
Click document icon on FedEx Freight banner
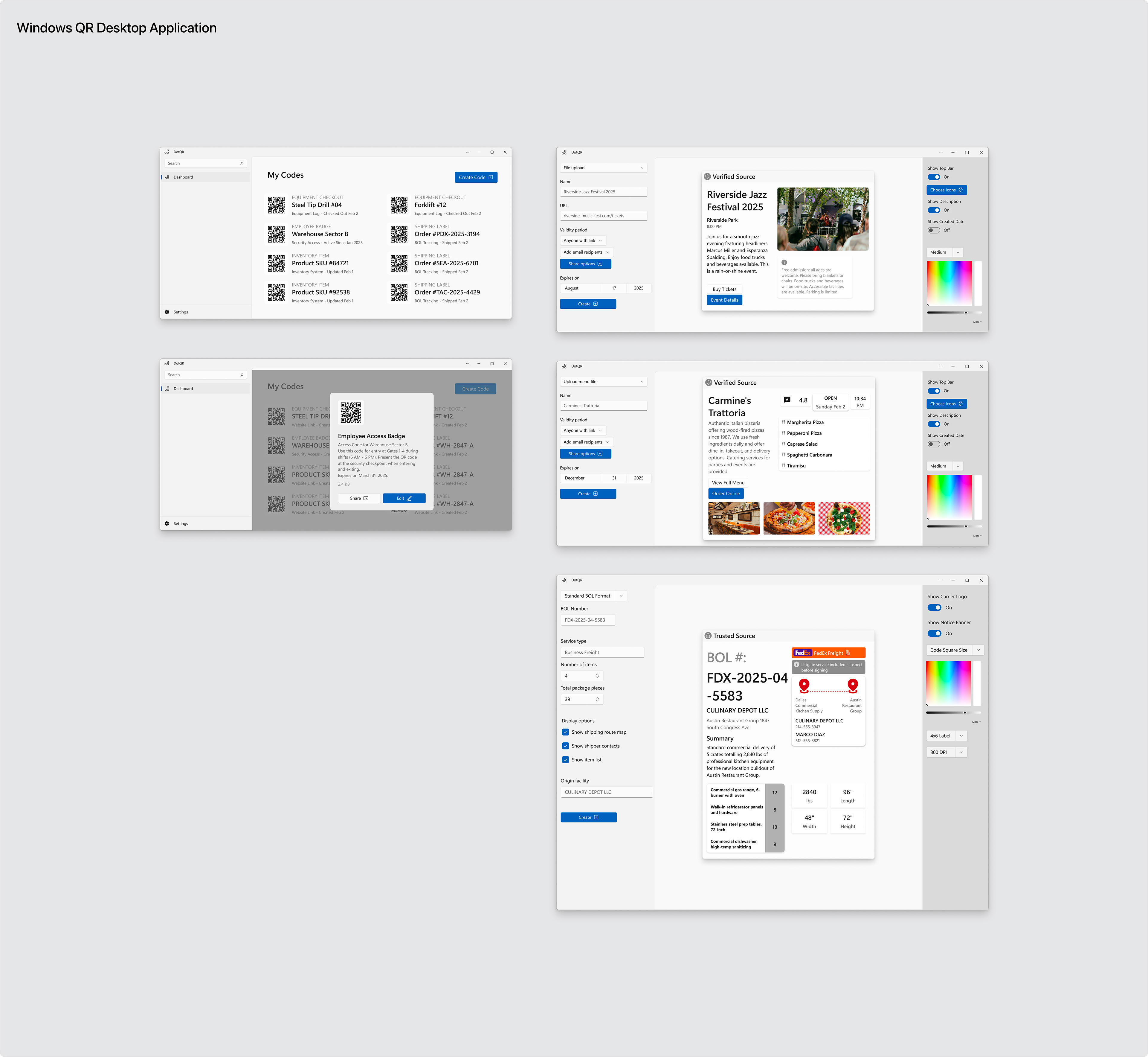(847, 653)
